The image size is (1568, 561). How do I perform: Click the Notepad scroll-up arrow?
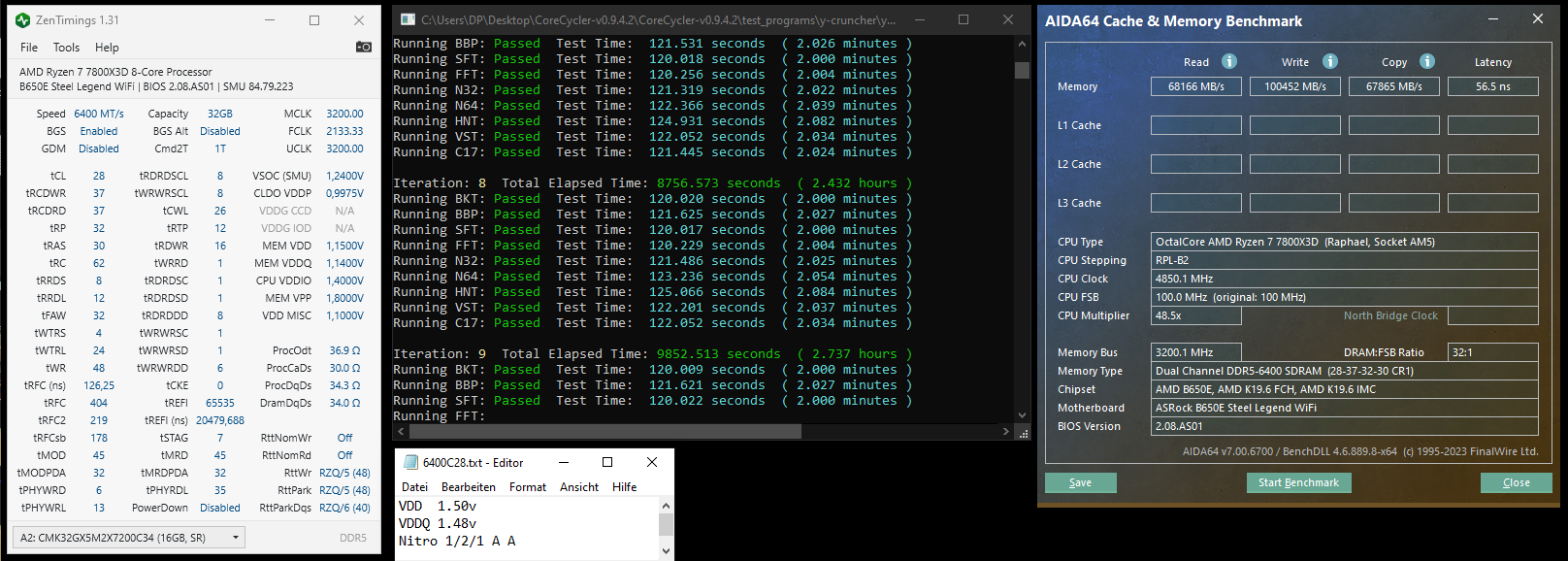click(666, 506)
